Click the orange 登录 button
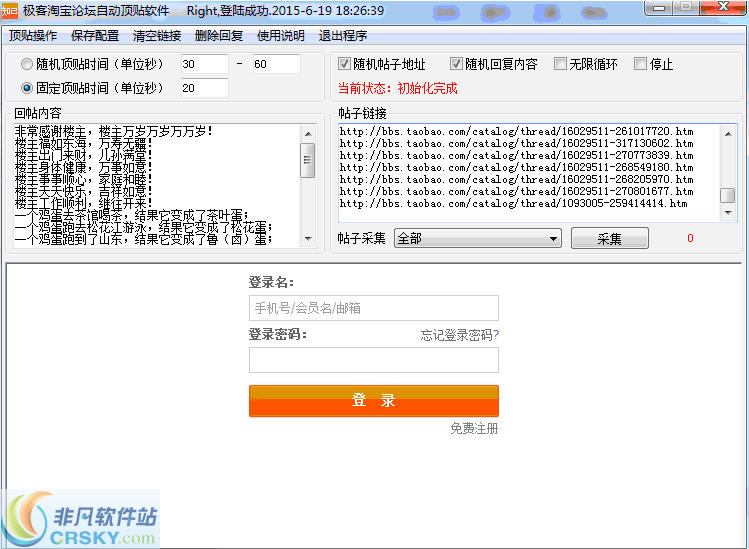This screenshot has height=549, width=749. click(374, 401)
